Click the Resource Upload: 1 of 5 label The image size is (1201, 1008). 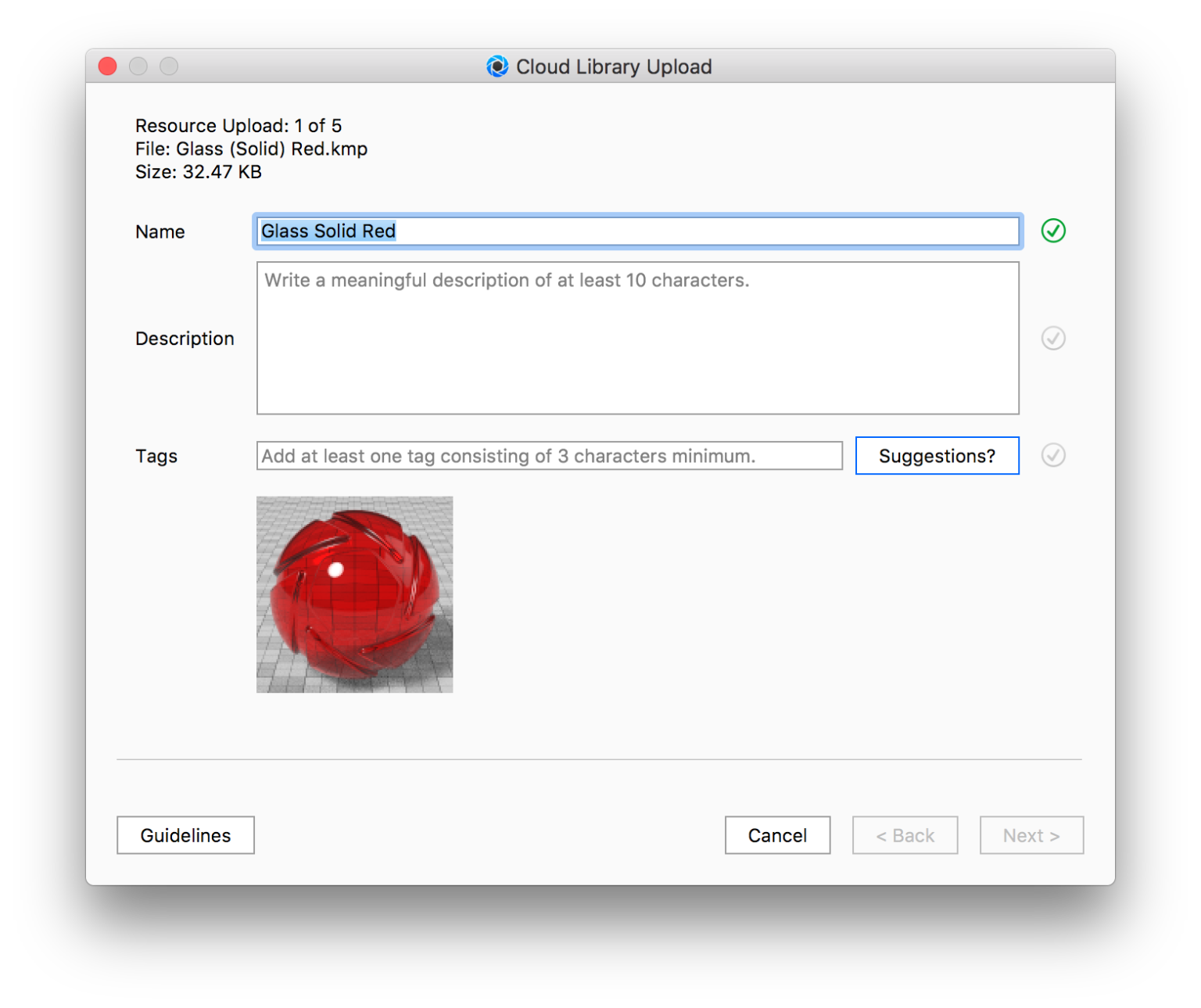[x=238, y=125]
